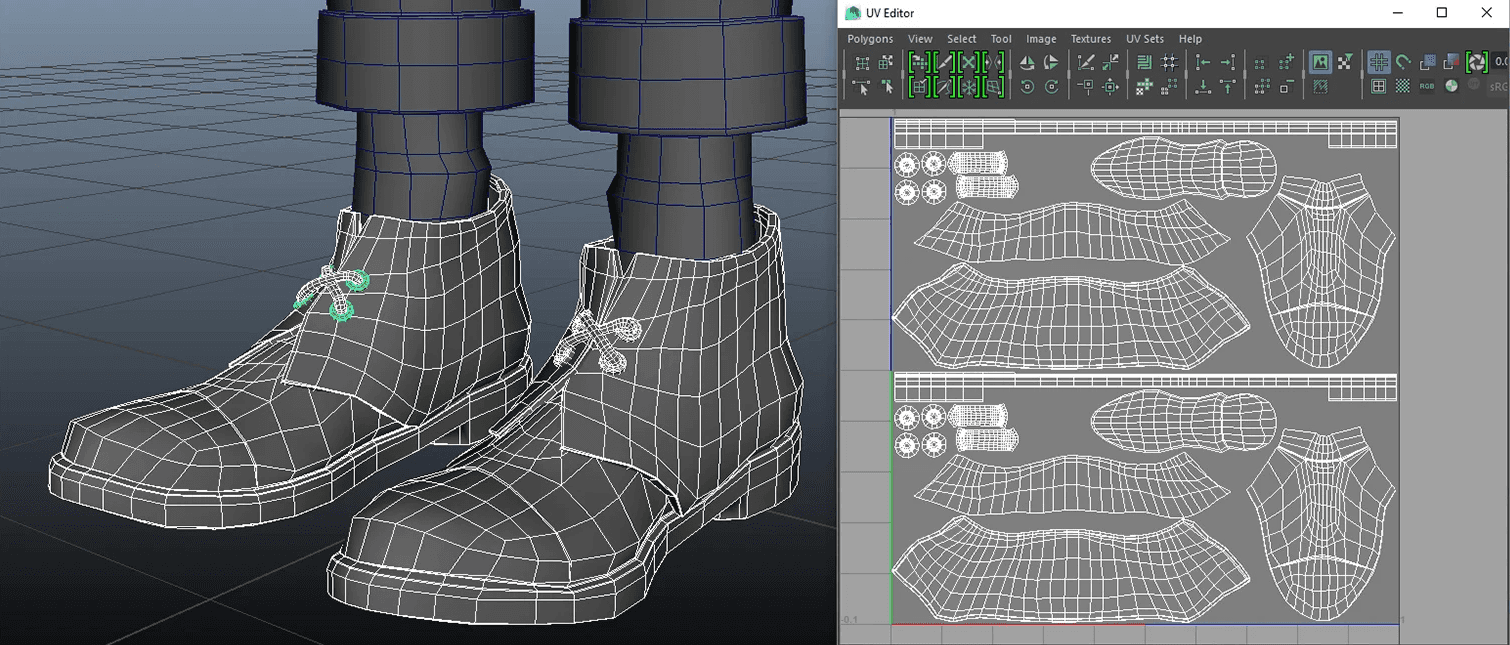Open the Textures menu
Image resolution: width=1510 pixels, height=645 pixels.
click(x=1091, y=39)
